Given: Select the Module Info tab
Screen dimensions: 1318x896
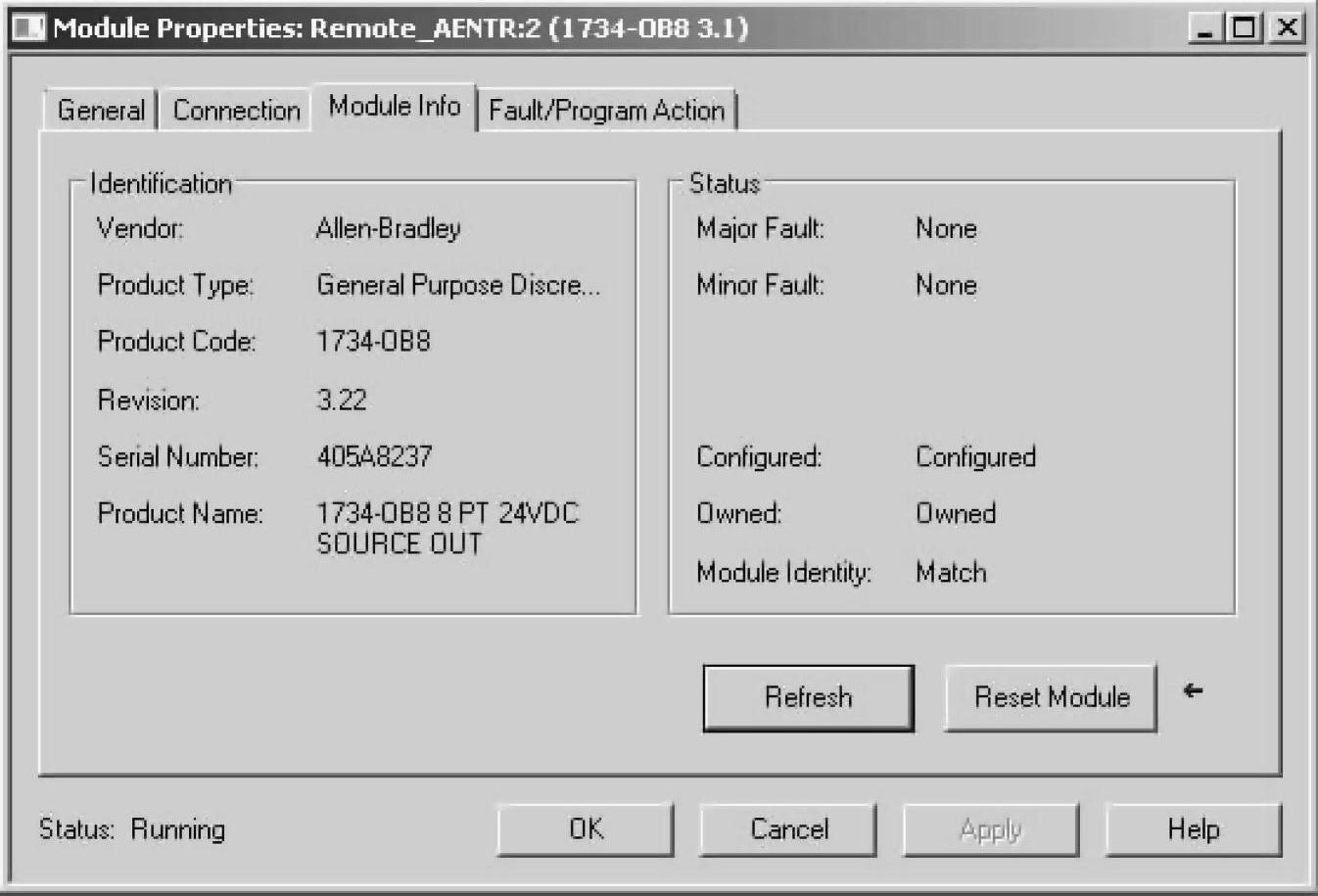Looking at the screenshot, I should click(x=395, y=107).
